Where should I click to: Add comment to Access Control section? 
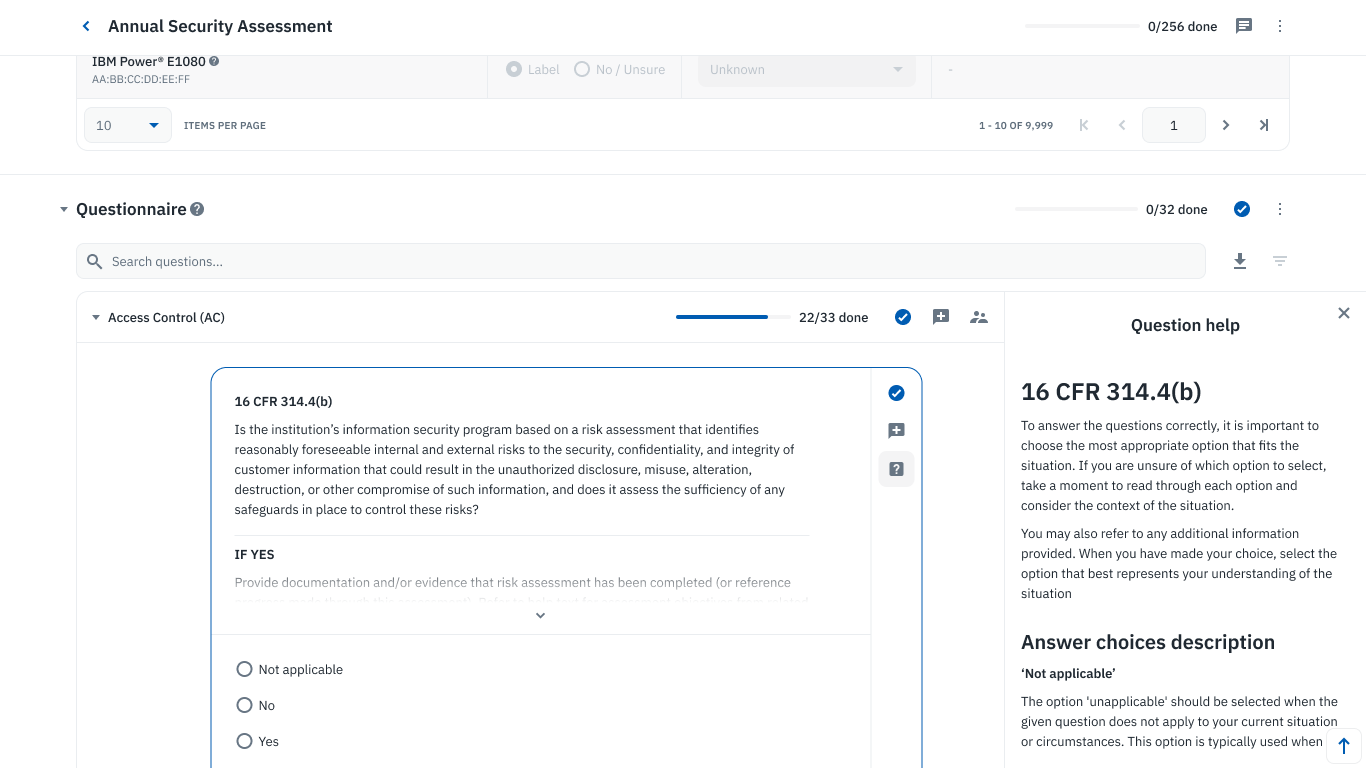(x=941, y=317)
